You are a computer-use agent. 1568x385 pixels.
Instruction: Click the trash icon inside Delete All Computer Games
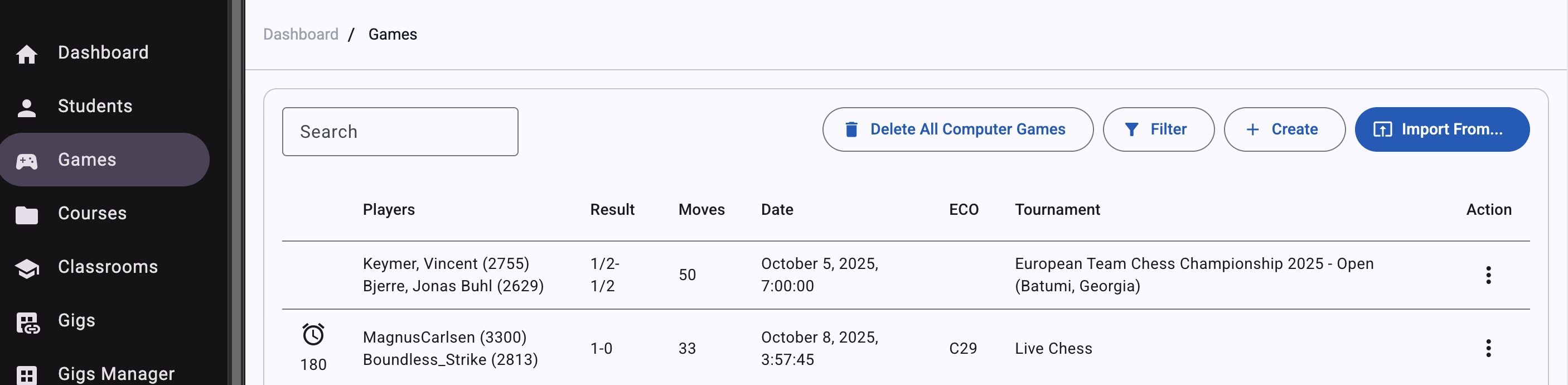[851, 129]
